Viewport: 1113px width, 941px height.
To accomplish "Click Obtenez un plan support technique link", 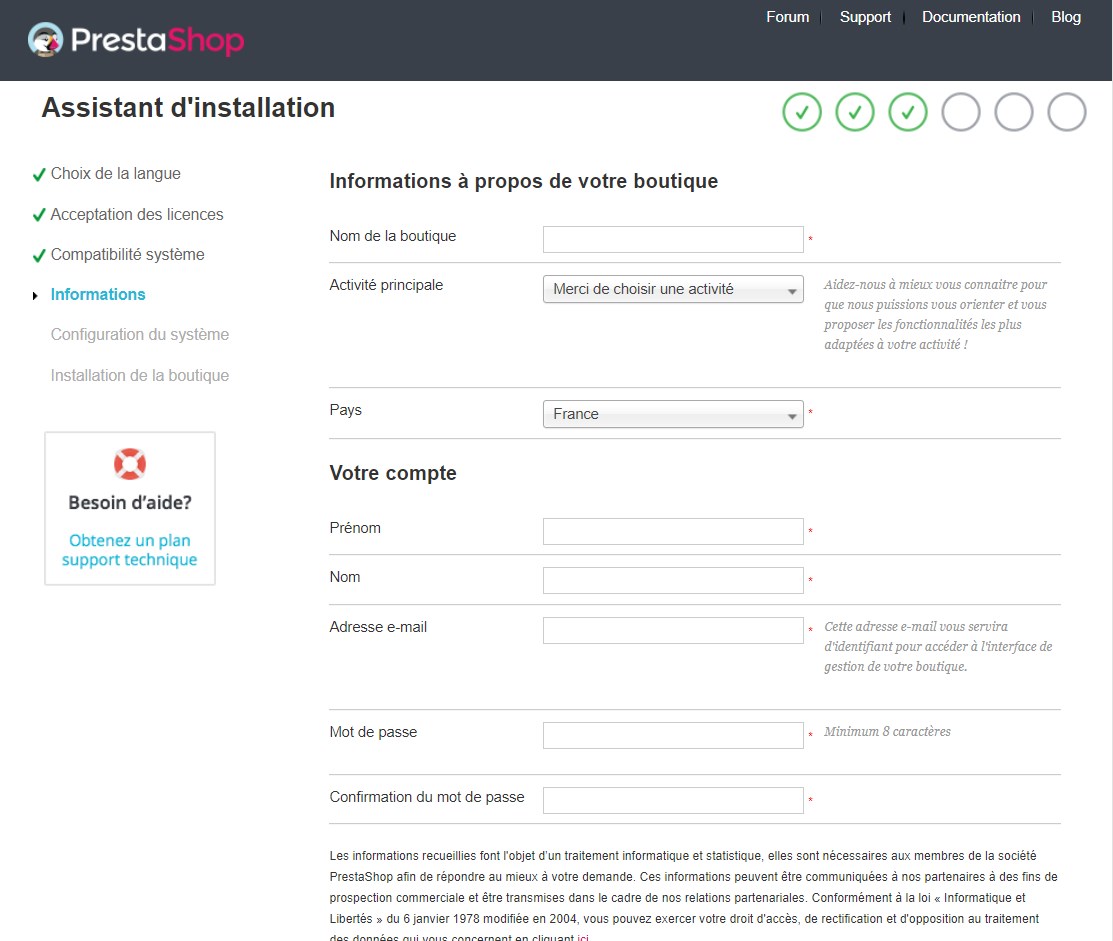I will tap(129, 550).
